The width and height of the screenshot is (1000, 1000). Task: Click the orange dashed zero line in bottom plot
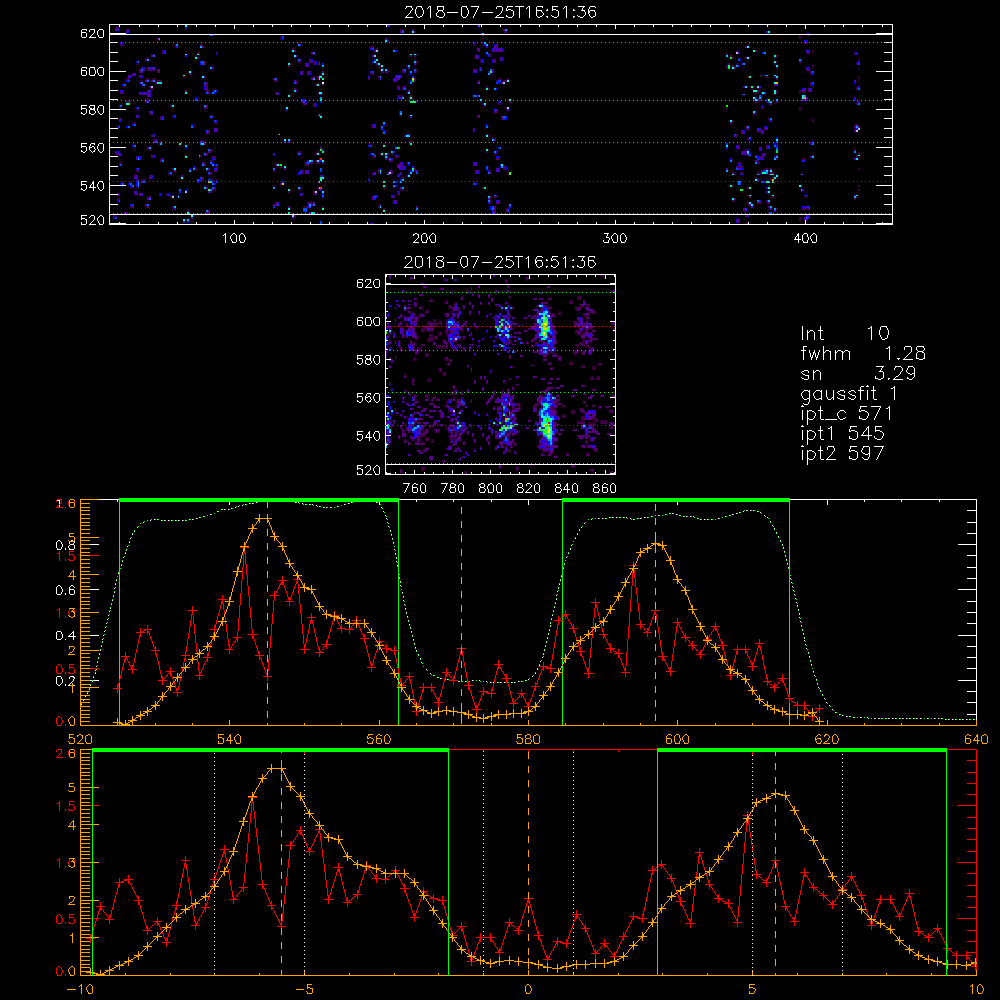click(528, 862)
